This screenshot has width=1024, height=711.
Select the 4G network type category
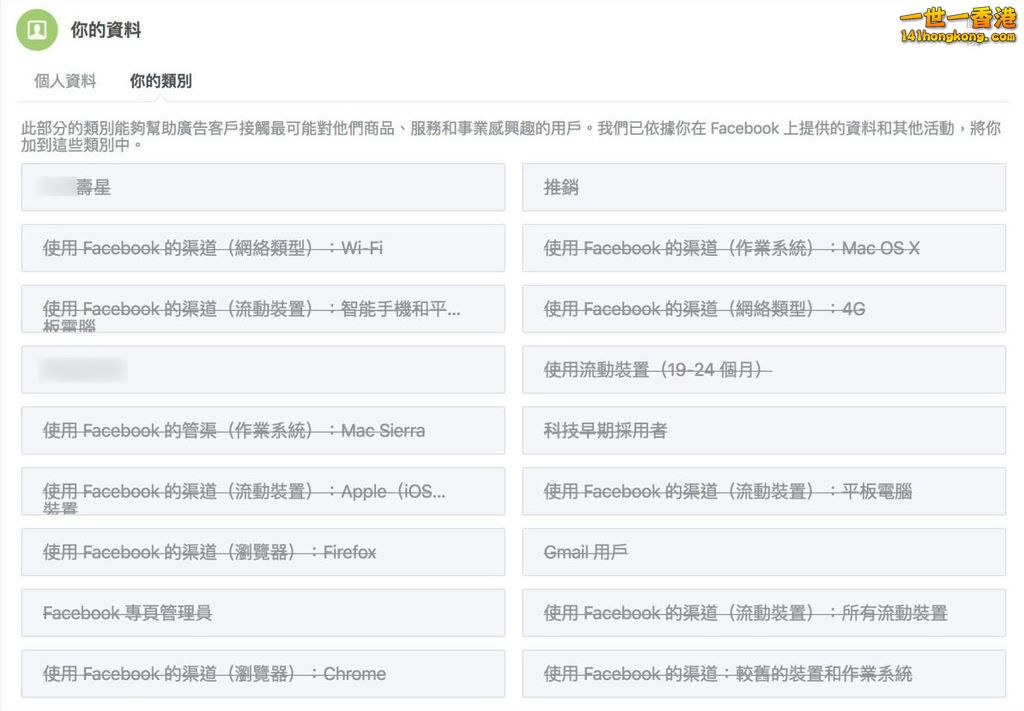click(x=764, y=309)
